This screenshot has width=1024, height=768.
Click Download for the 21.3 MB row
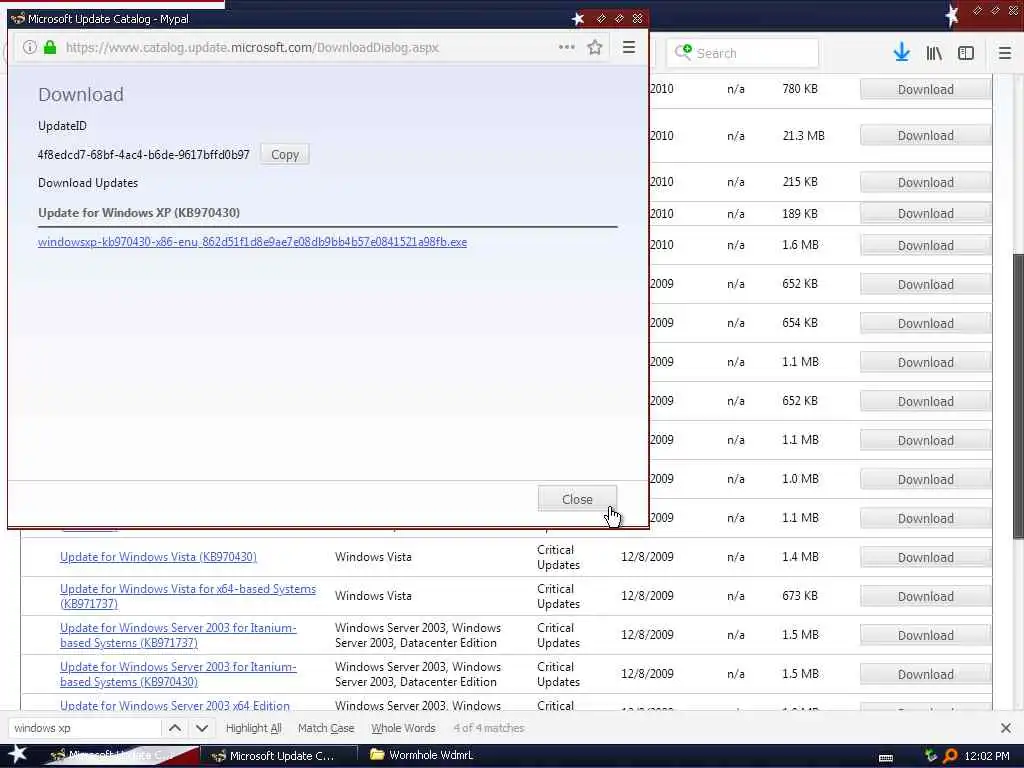925,135
